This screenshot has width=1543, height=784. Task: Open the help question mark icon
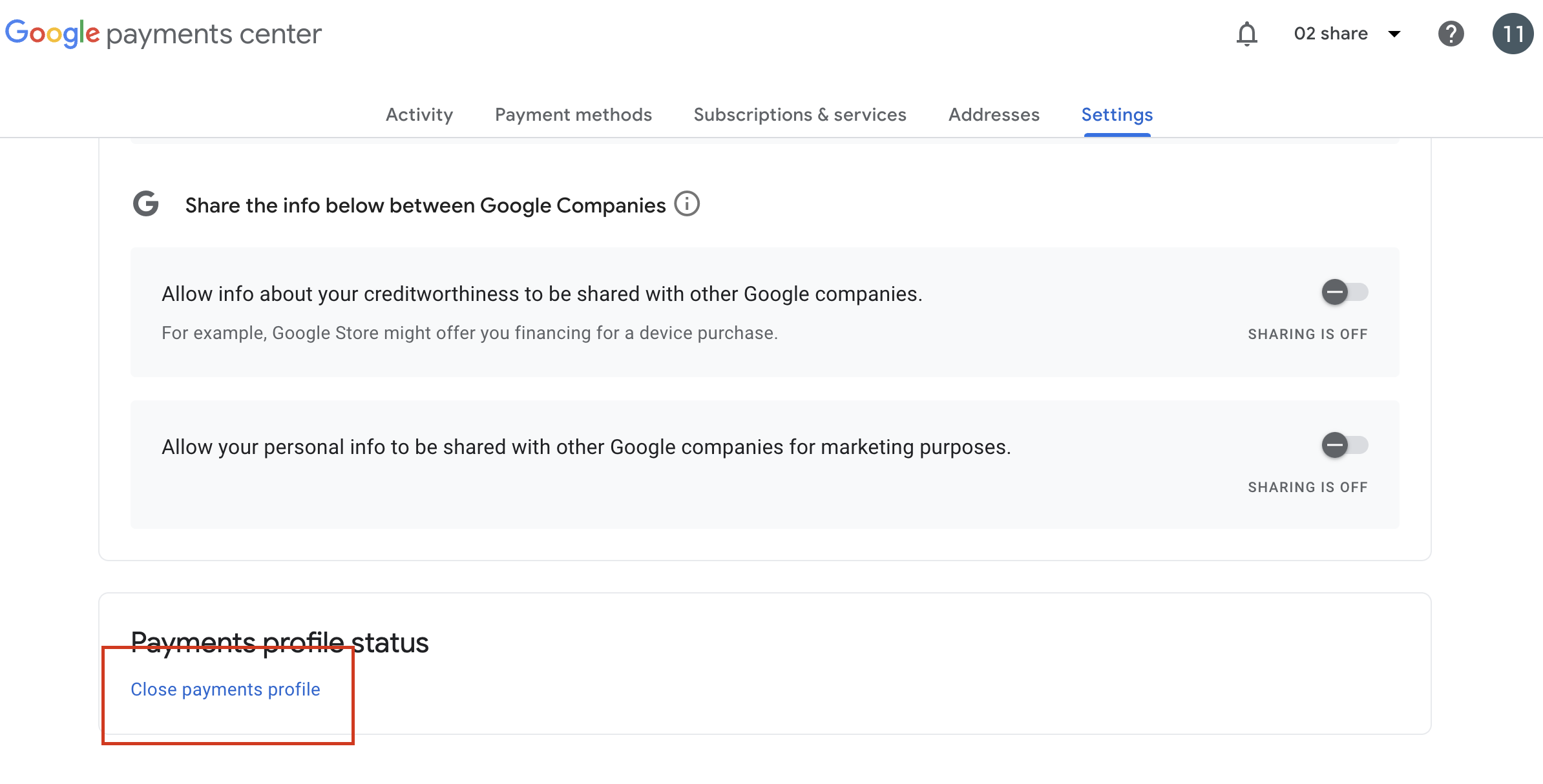(1451, 34)
